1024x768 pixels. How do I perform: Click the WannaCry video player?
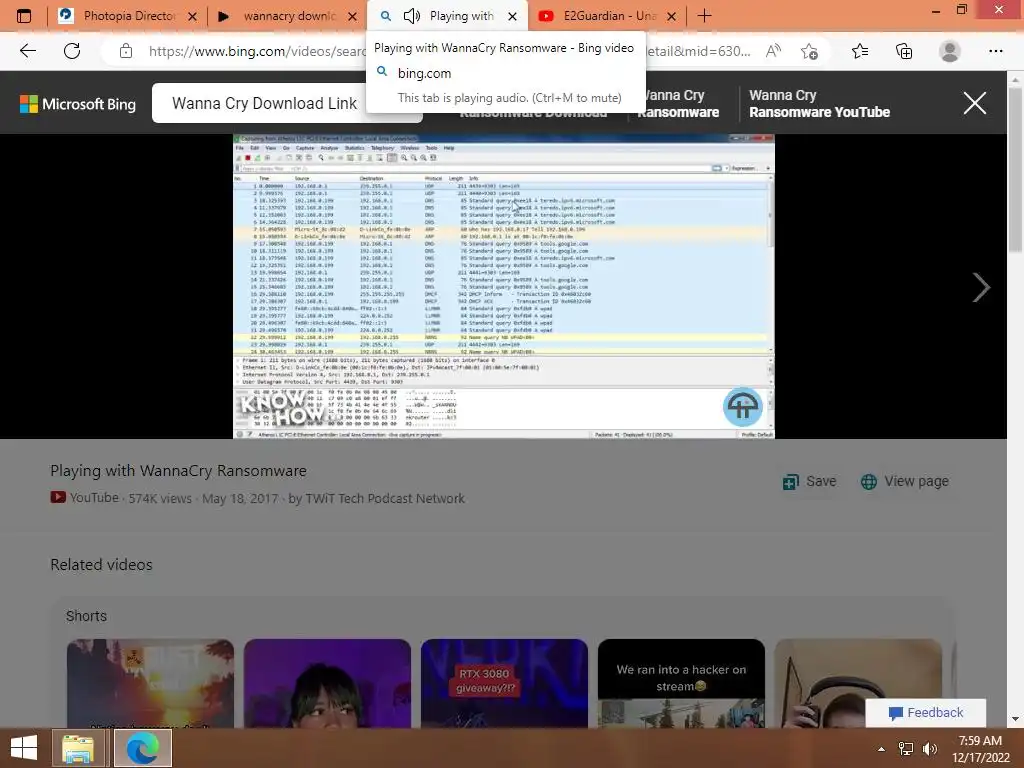pyautogui.click(x=504, y=286)
